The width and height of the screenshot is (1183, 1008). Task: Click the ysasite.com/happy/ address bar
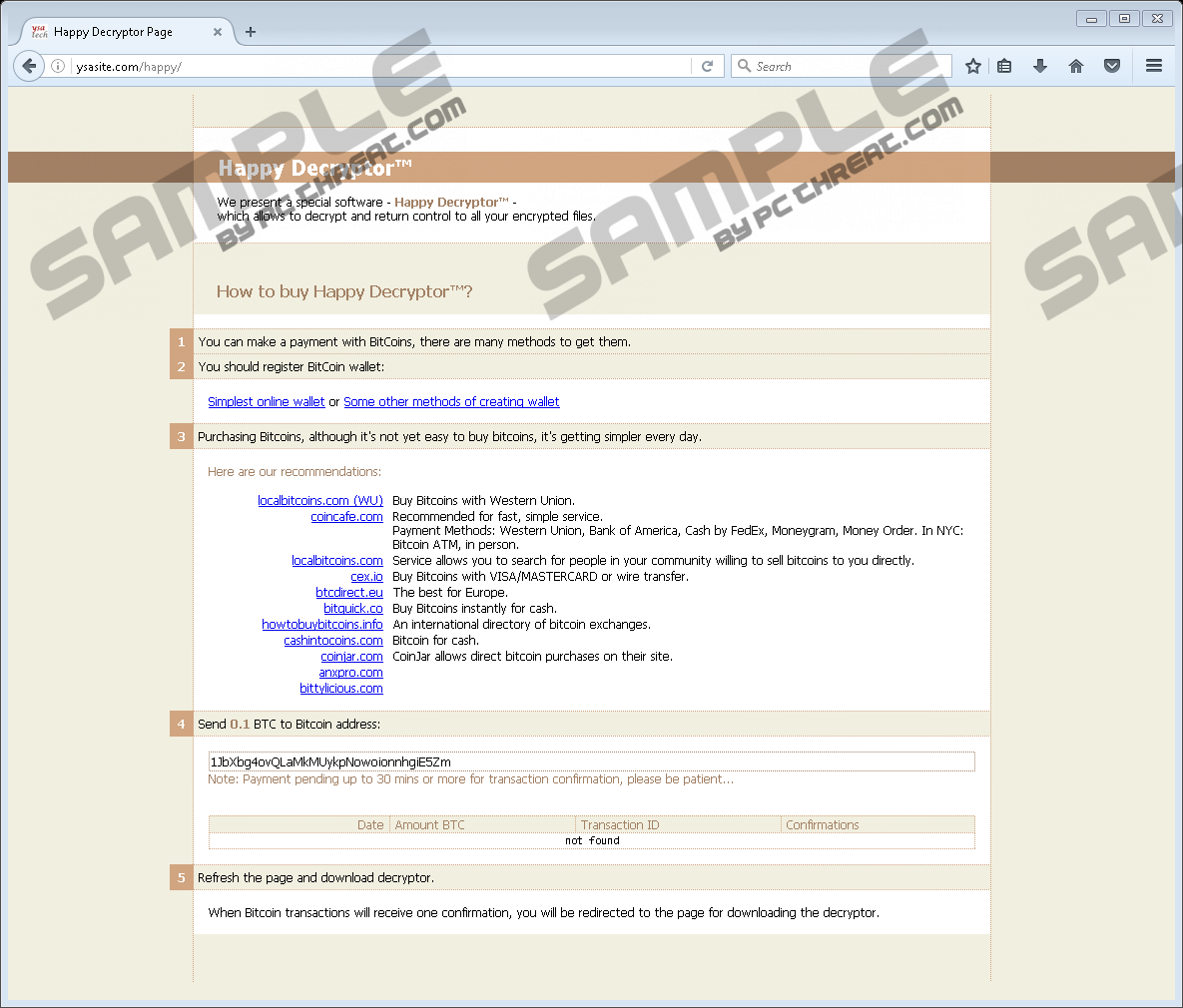pos(379,67)
